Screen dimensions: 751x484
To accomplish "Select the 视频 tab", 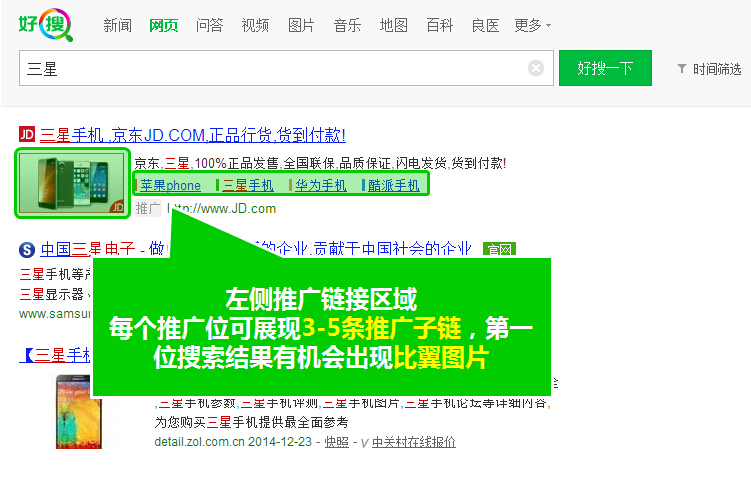I will tap(255, 25).
